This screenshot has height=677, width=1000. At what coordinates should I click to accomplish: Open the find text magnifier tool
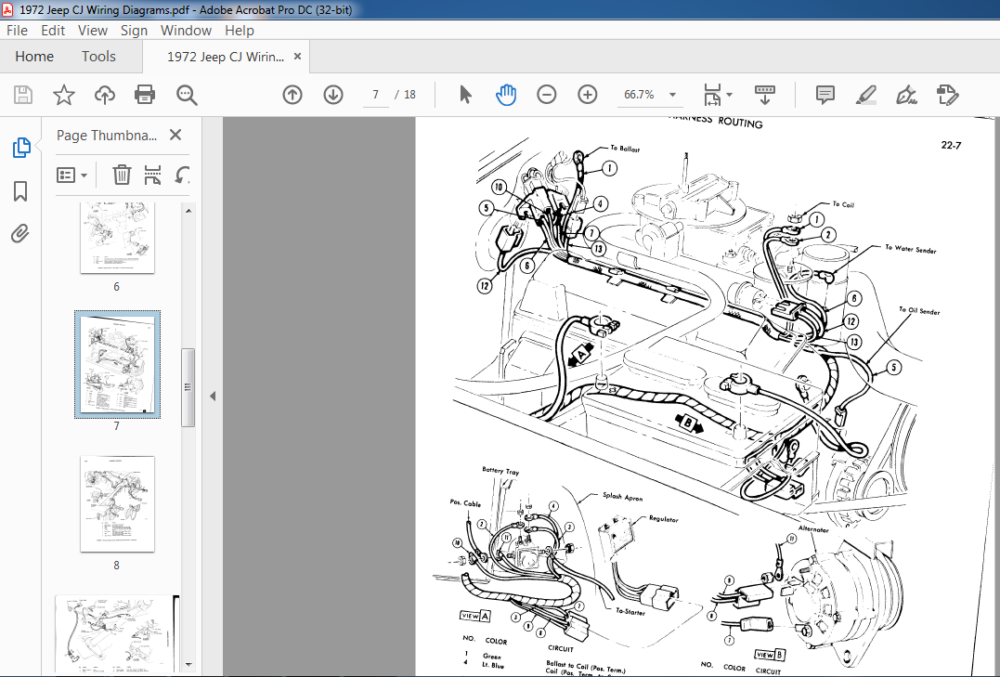coord(186,95)
